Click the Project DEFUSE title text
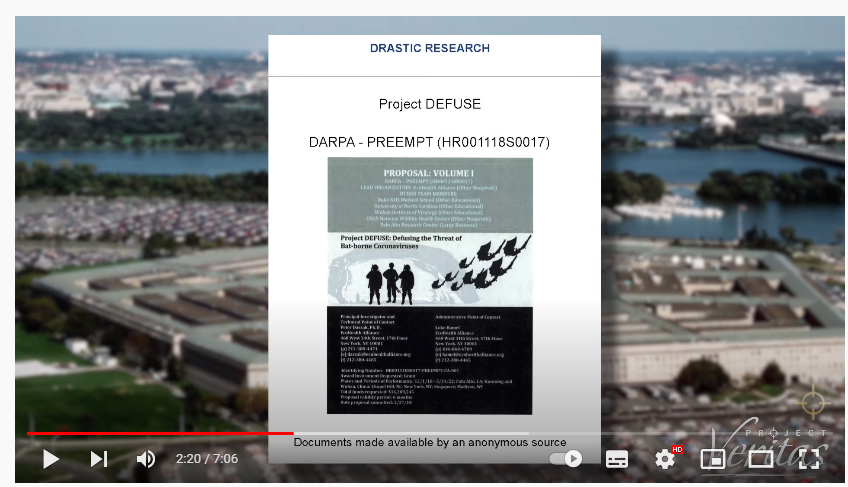This screenshot has width=848, height=487. [430, 104]
